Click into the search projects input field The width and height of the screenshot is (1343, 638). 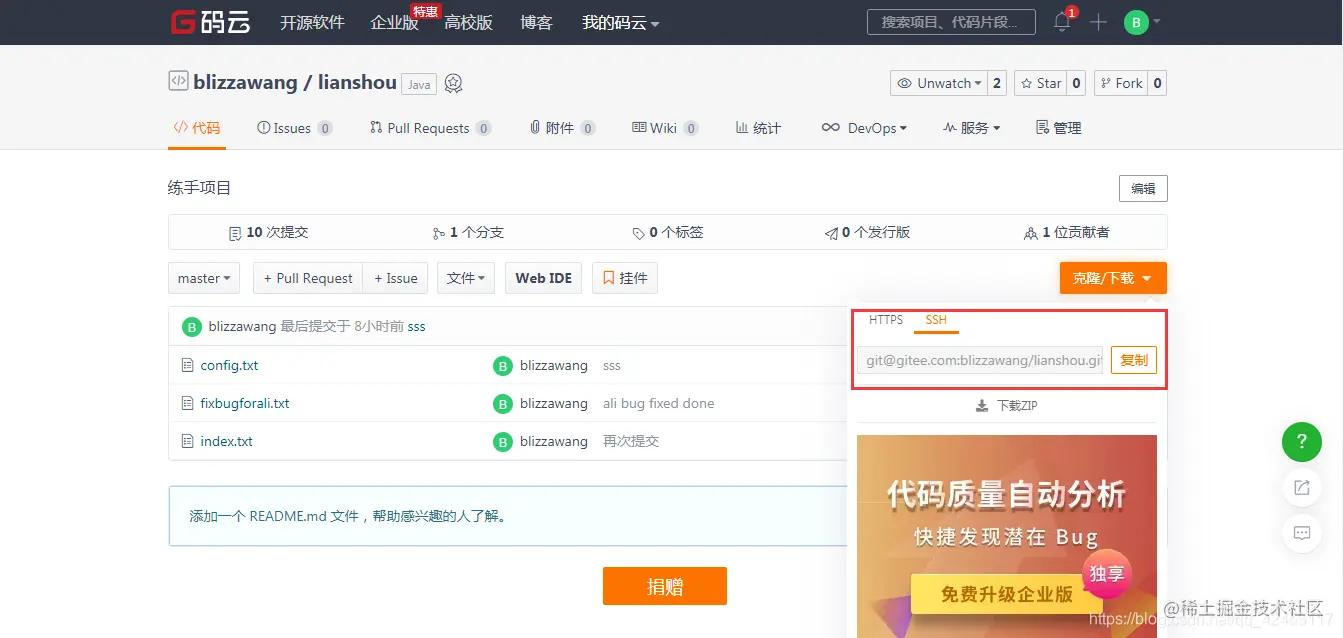click(x=953, y=22)
